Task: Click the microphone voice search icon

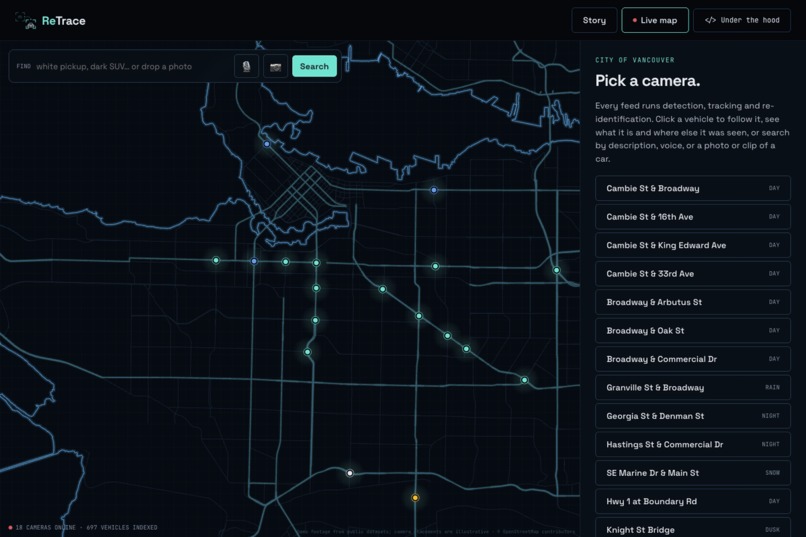Action: click(246, 66)
